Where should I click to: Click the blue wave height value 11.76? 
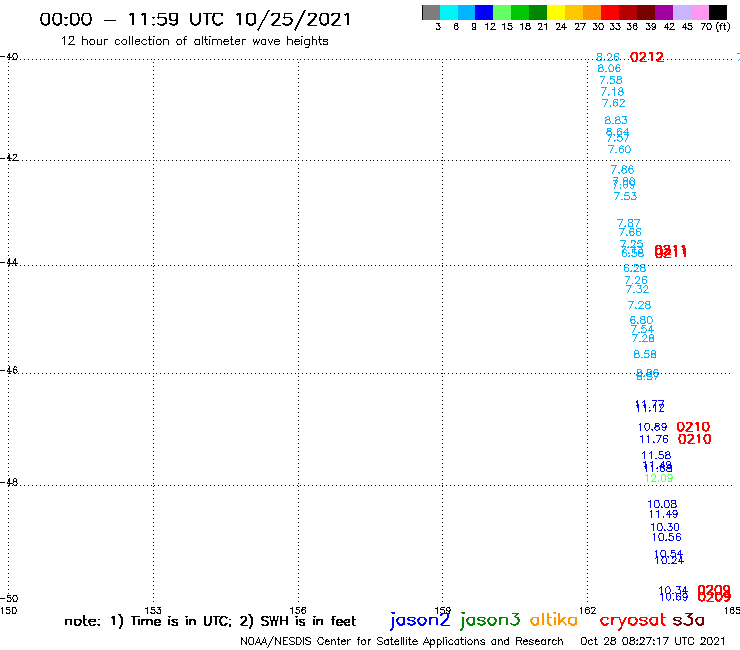pyautogui.click(x=654, y=439)
